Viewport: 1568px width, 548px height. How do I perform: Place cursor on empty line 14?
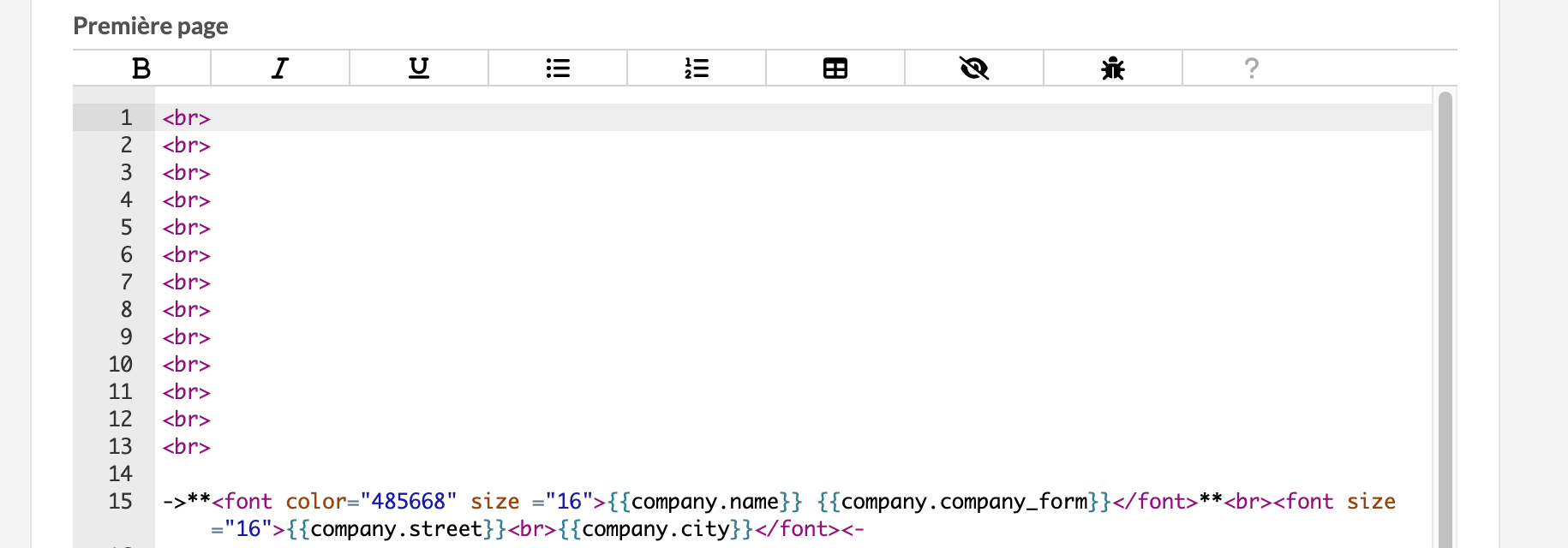[x=793, y=474]
